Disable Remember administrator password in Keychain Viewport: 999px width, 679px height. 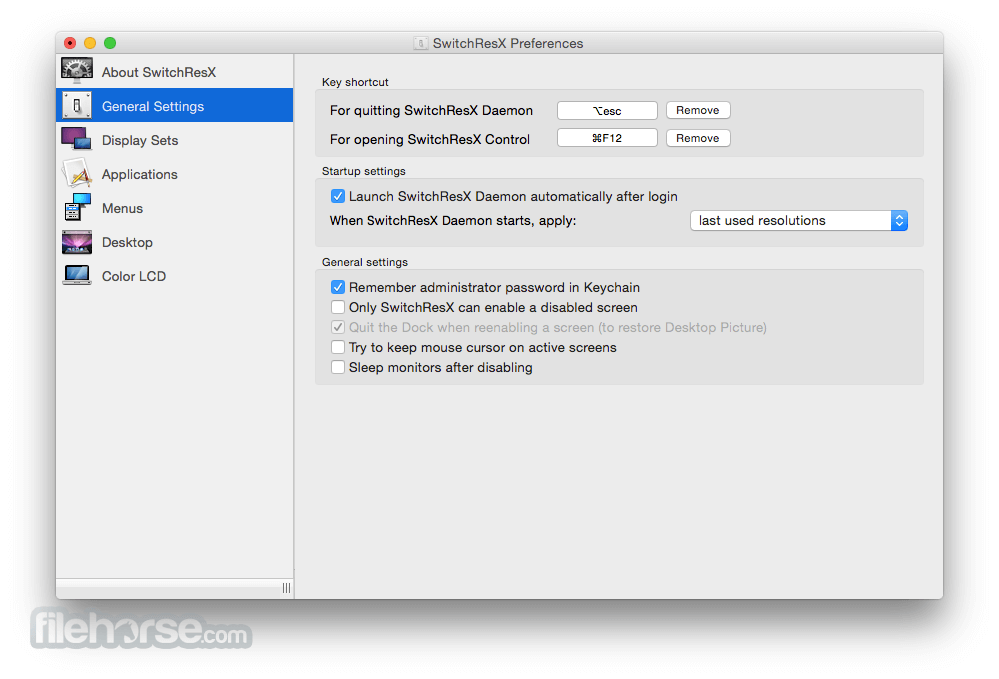tap(338, 287)
